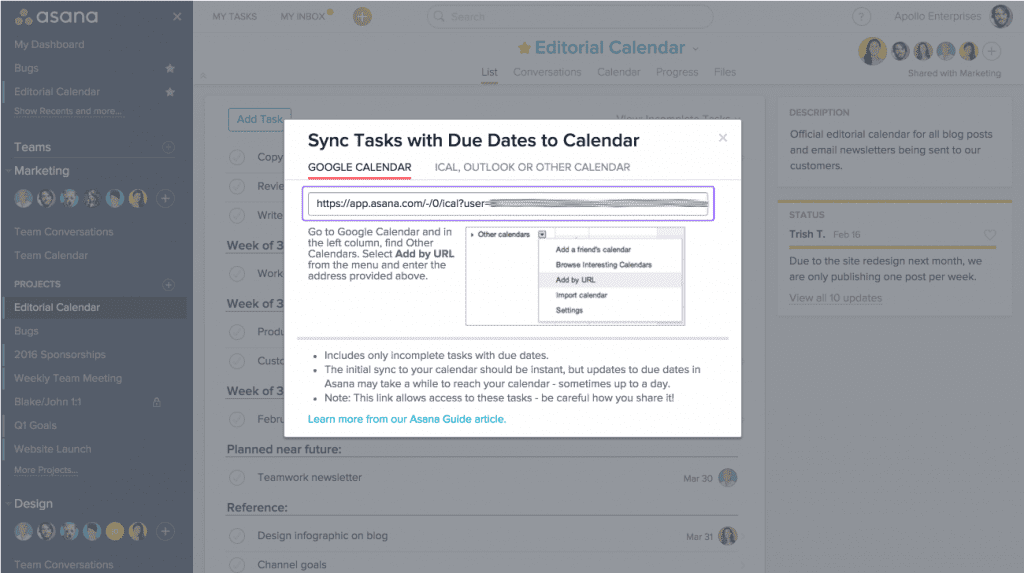Viewport: 1024px width, 573px height.
Task: Open the help question mark icon
Action: pos(862,17)
